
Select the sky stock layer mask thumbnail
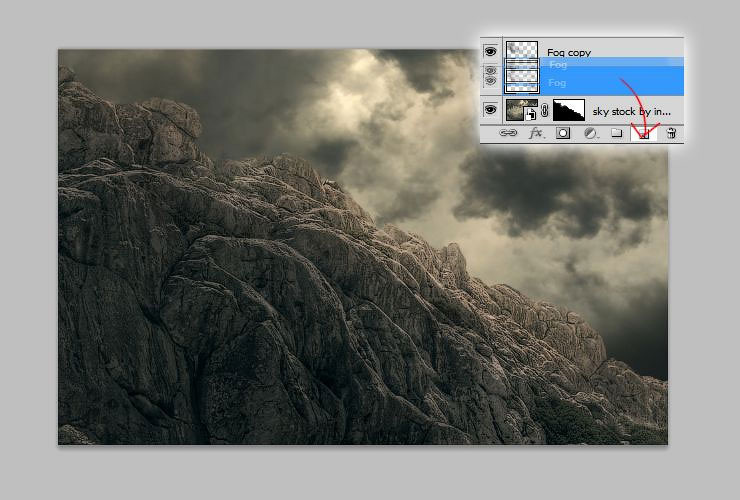[569, 110]
